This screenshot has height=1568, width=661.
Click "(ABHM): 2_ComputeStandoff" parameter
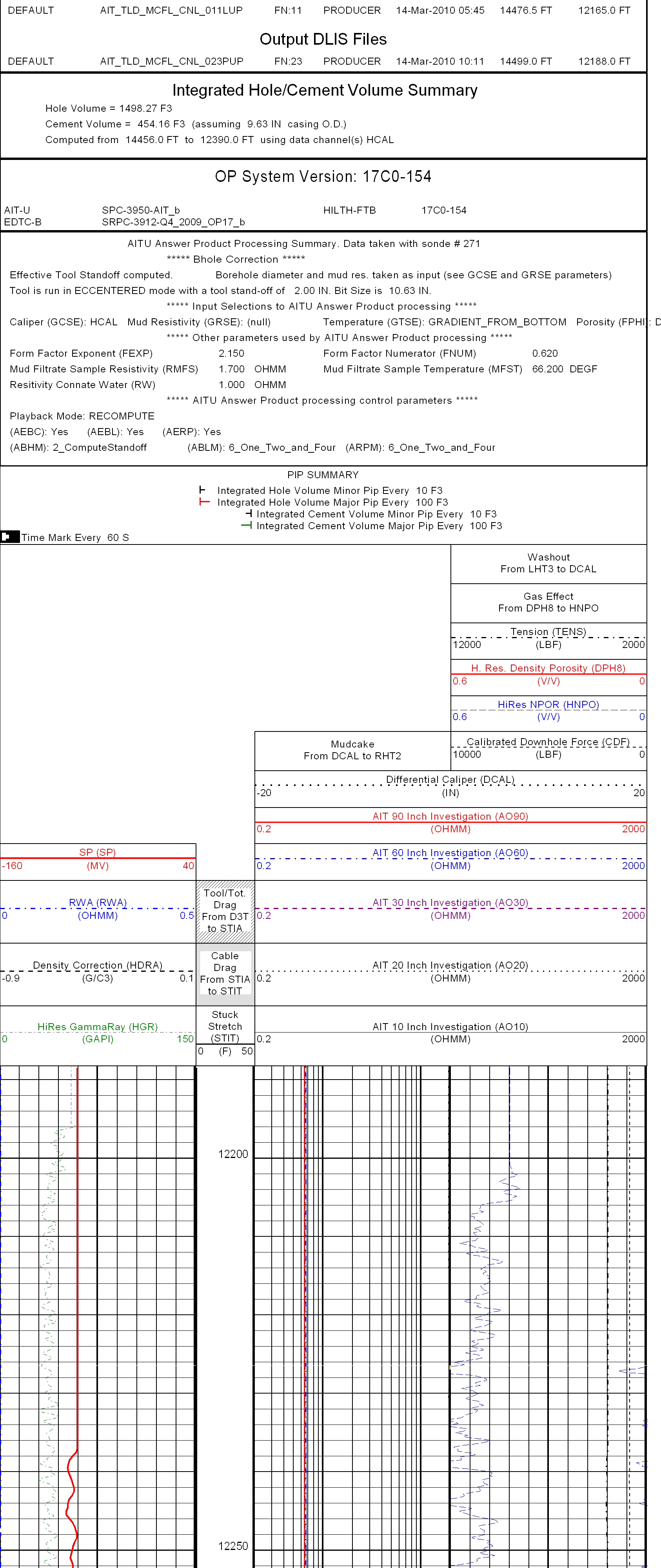(x=78, y=447)
